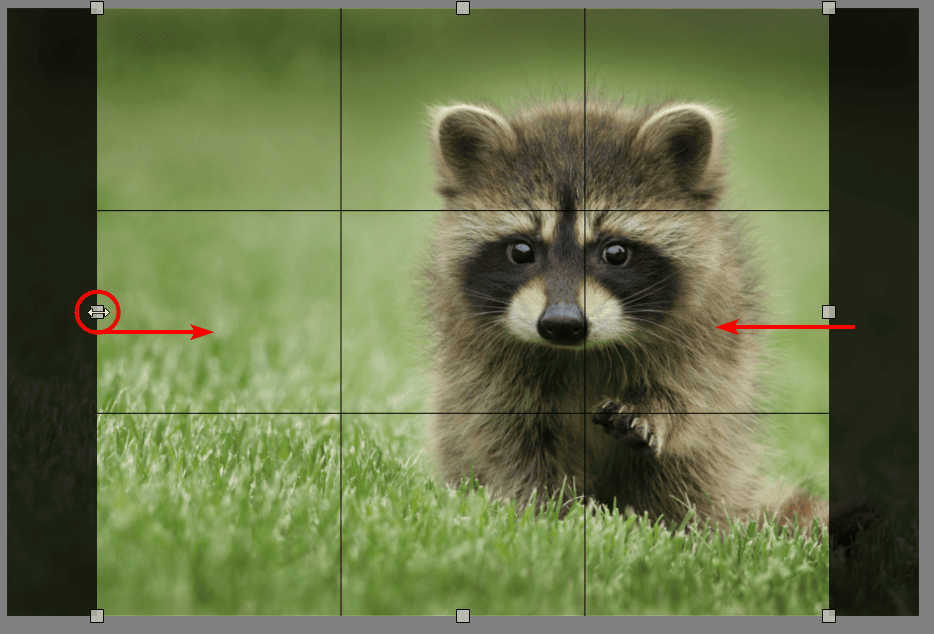Viewport: 934px width, 634px height.
Task: Click the top-right corner crop handle
Action: pyautogui.click(x=828, y=9)
